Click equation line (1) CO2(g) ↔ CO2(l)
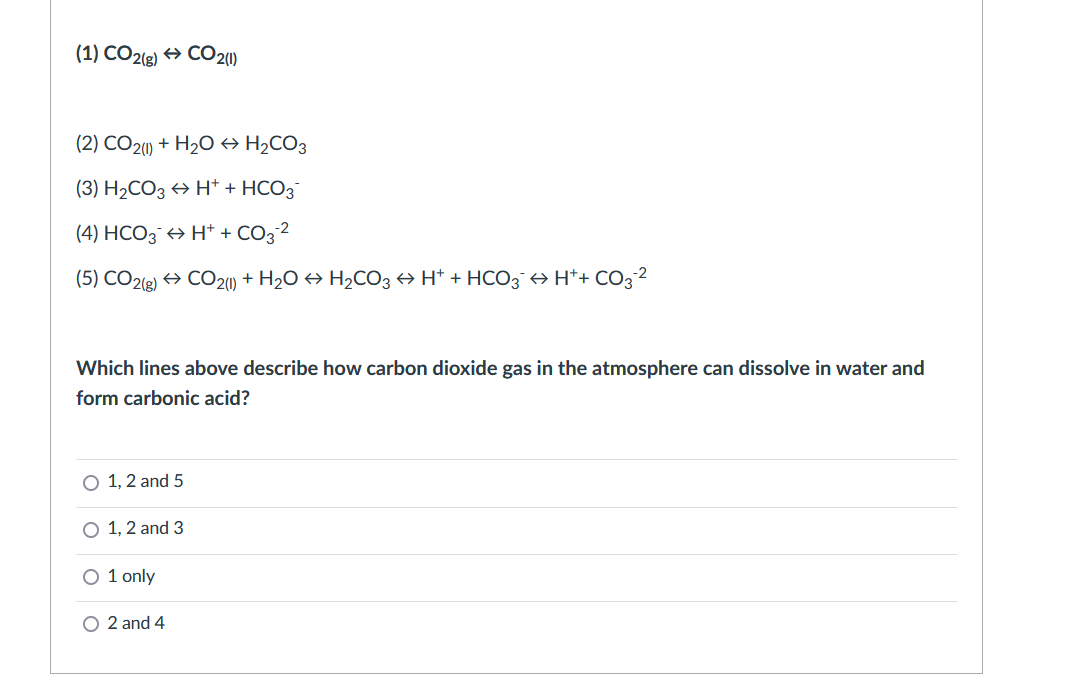Viewport: 1067px width, 690px height. (x=155, y=55)
